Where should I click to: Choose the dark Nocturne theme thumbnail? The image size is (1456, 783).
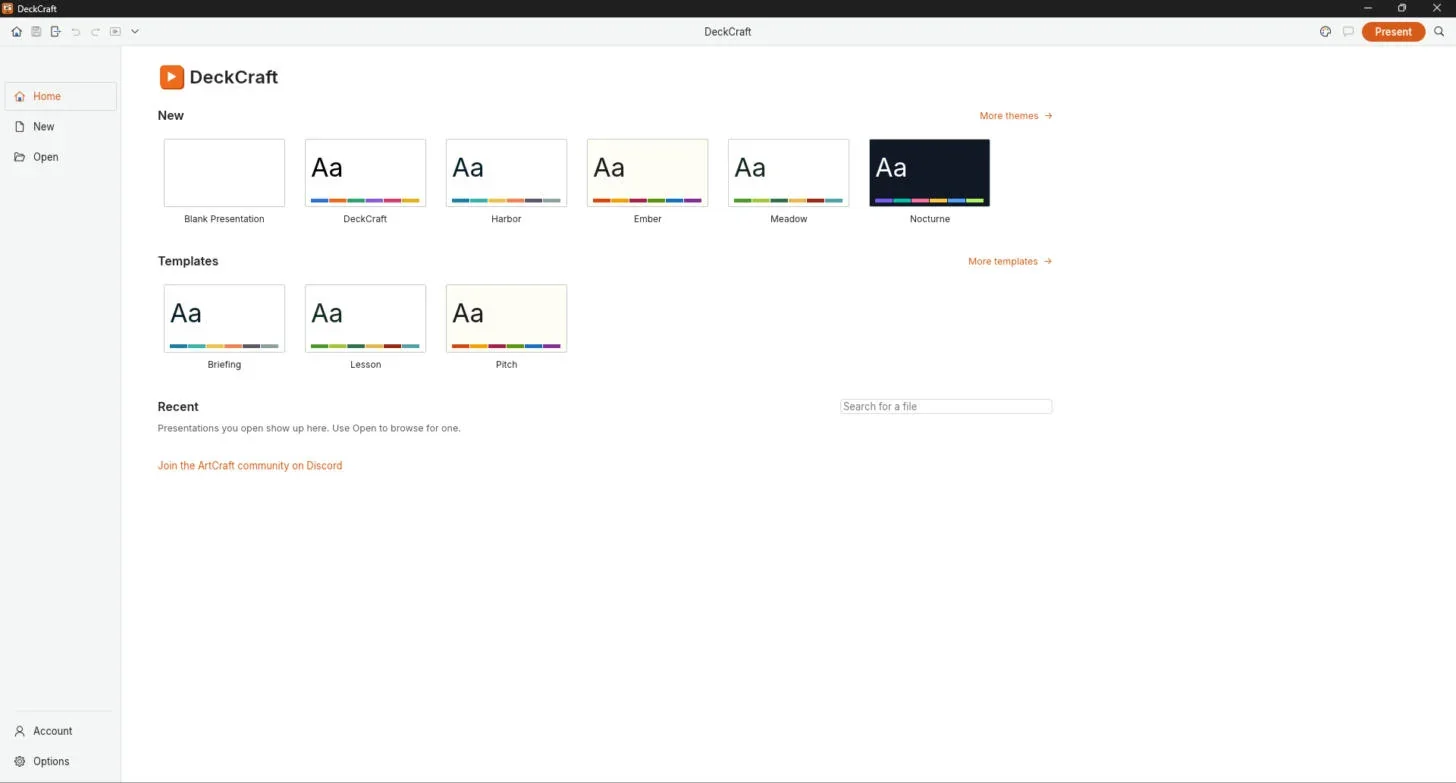[x=930, y=173]
